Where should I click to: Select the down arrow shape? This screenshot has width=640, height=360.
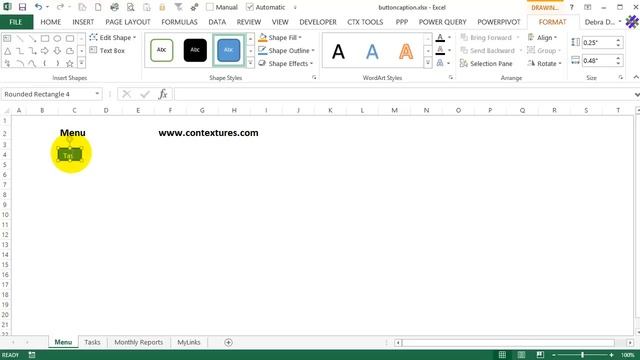[57, 51]
